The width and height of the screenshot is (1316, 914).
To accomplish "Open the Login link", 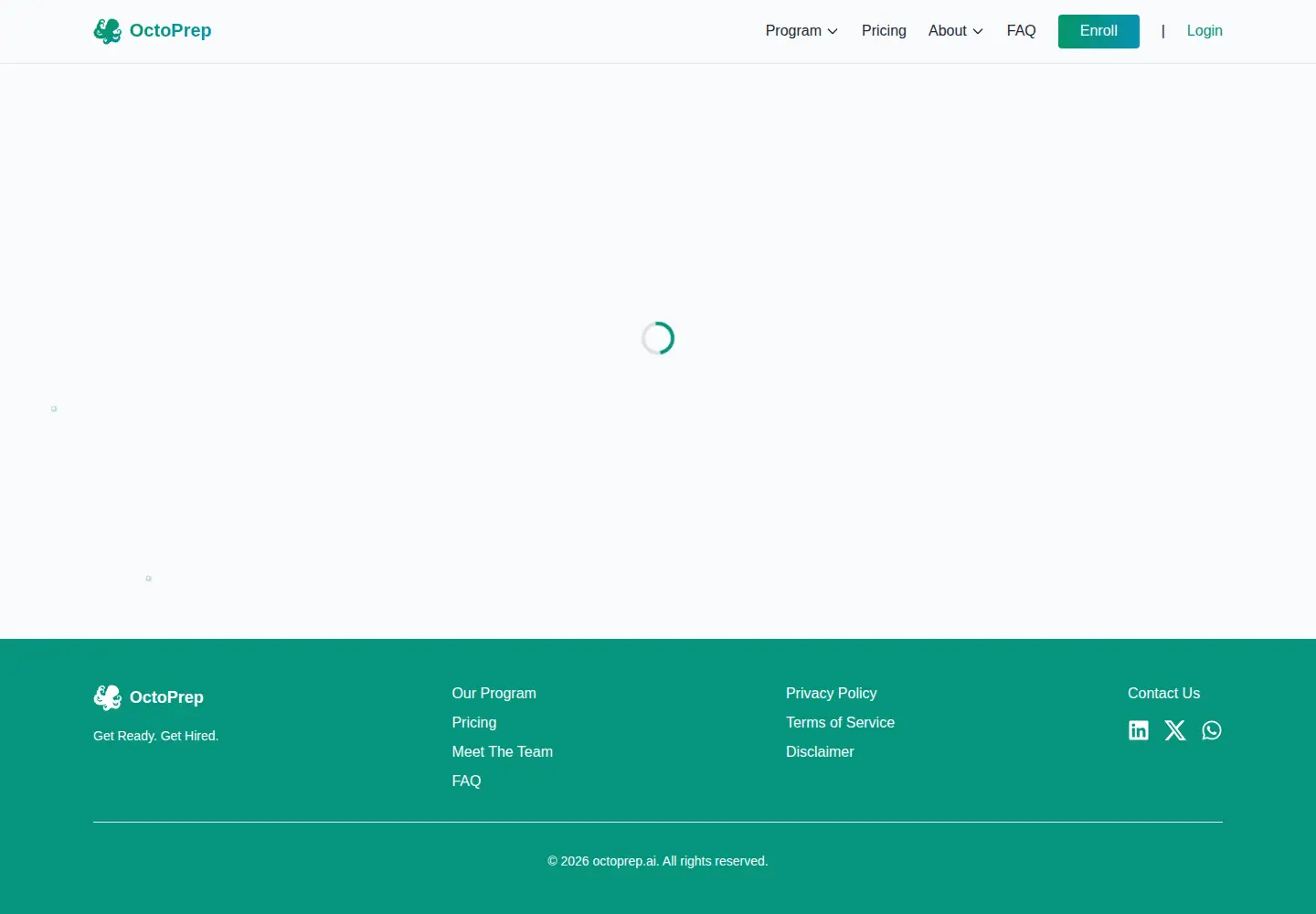I will point(1205,31).
